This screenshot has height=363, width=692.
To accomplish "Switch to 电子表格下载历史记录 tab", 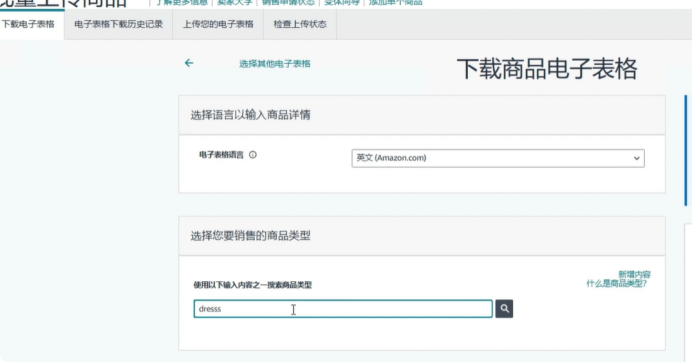I will 118,24.
